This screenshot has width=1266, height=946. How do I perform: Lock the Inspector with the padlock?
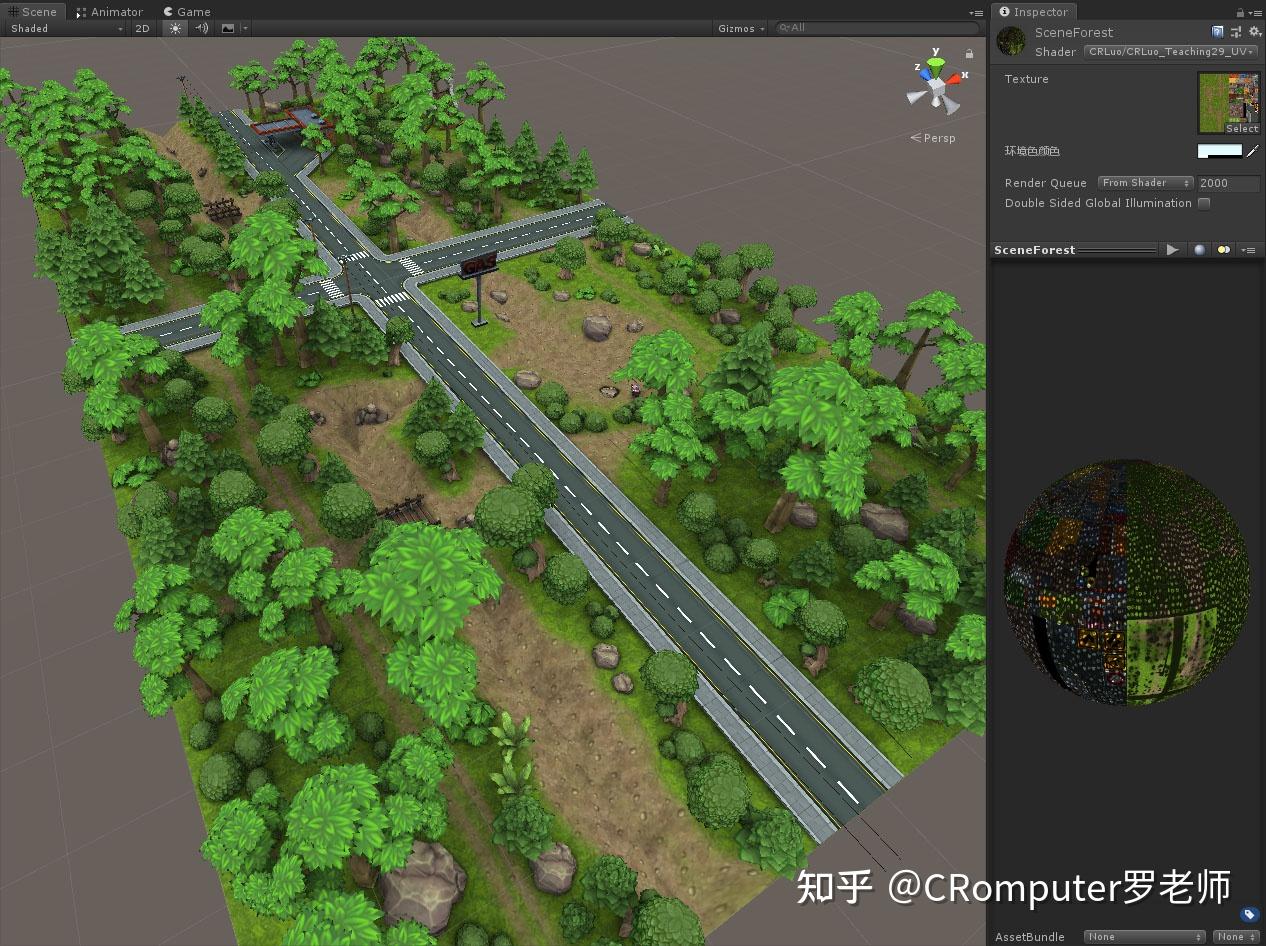pyautogui.click(x=1240, y=12)
